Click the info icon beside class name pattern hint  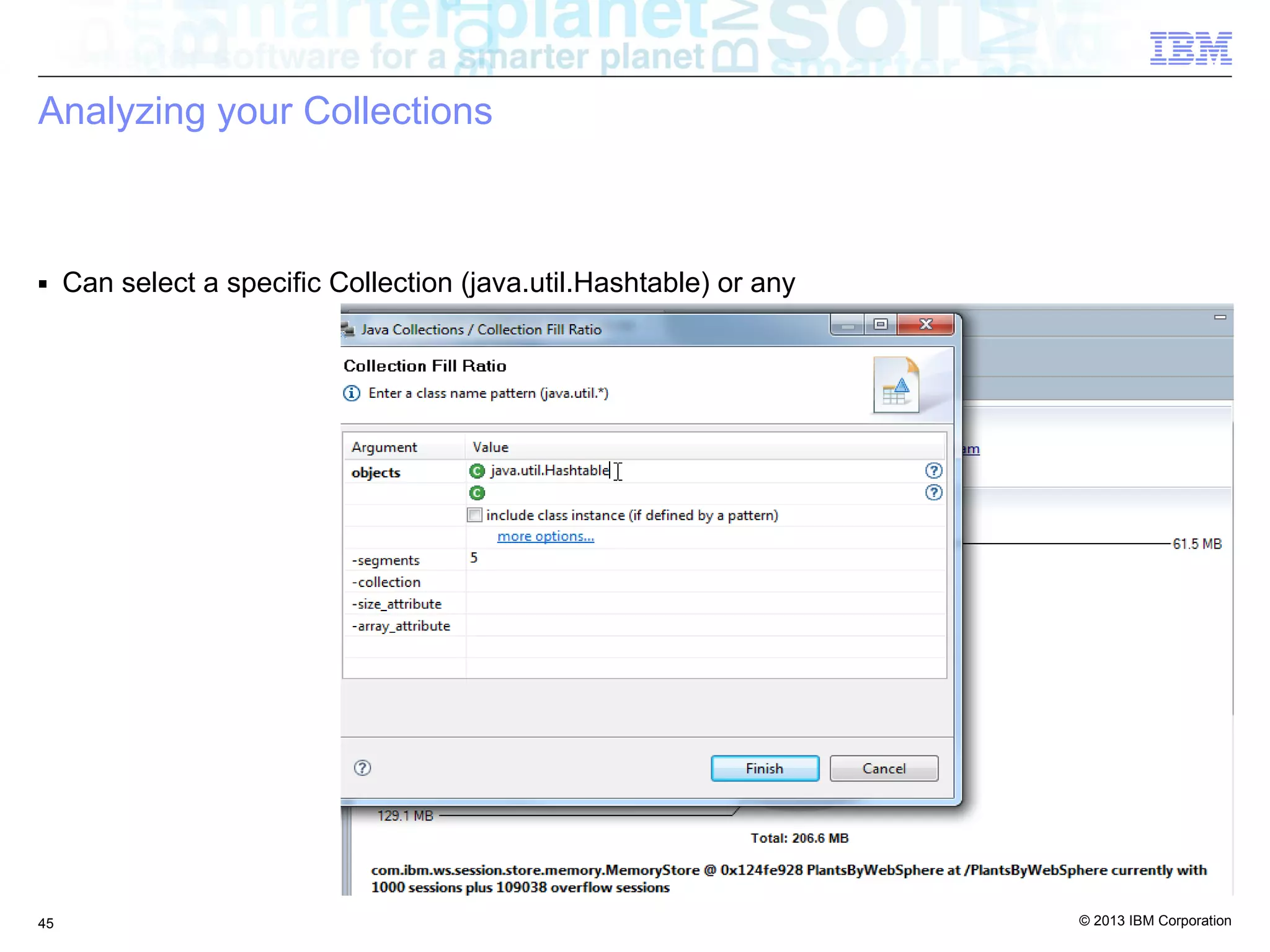(352, 393)
